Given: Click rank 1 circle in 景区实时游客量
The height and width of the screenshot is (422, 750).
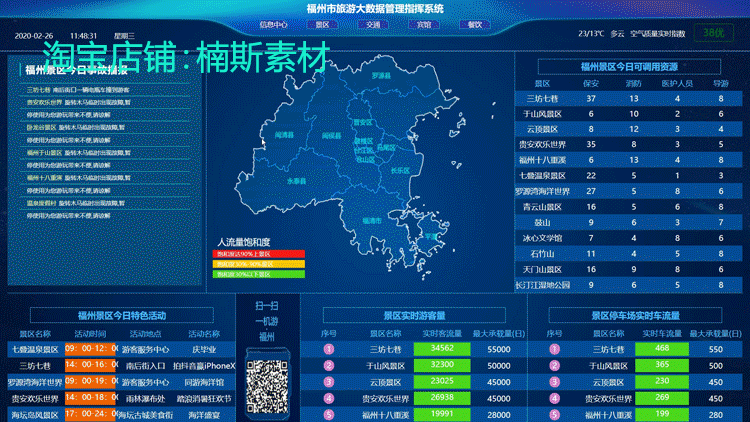Looking at the screenshot, I should pos(329,349).
